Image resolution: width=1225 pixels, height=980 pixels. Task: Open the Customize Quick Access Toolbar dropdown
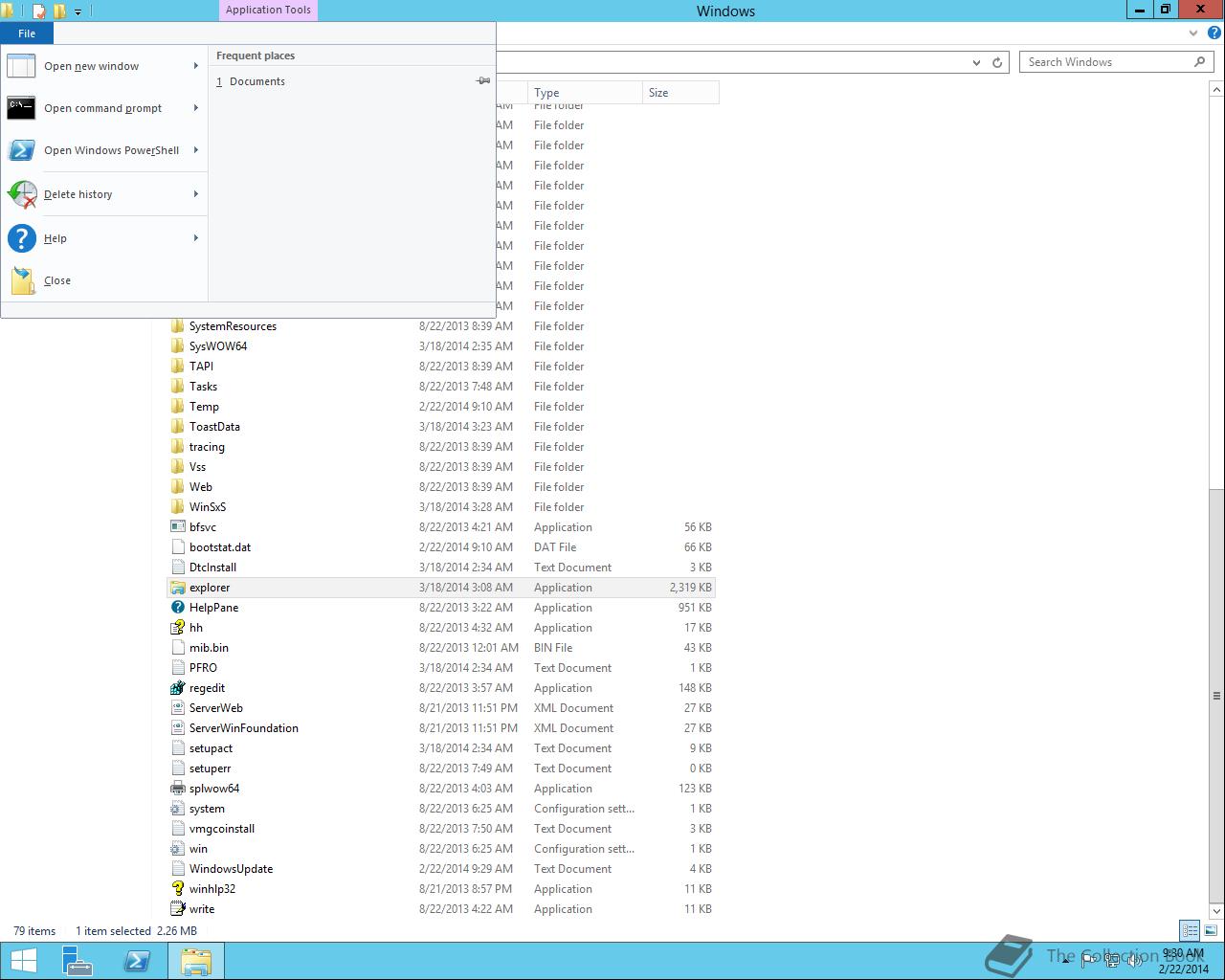(78, 11)
